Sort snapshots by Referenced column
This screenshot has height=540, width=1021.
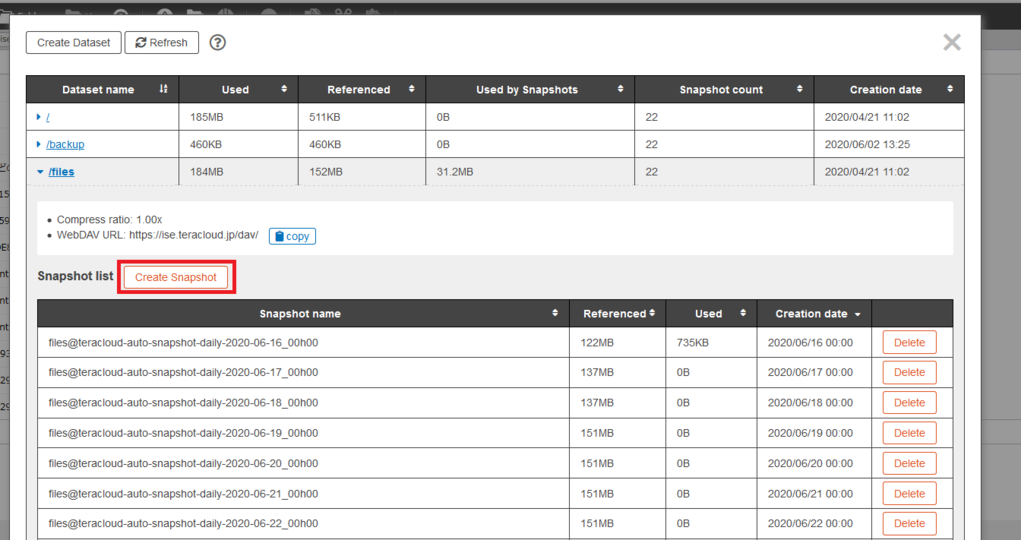pyautogui.click(x=619, y=314)
